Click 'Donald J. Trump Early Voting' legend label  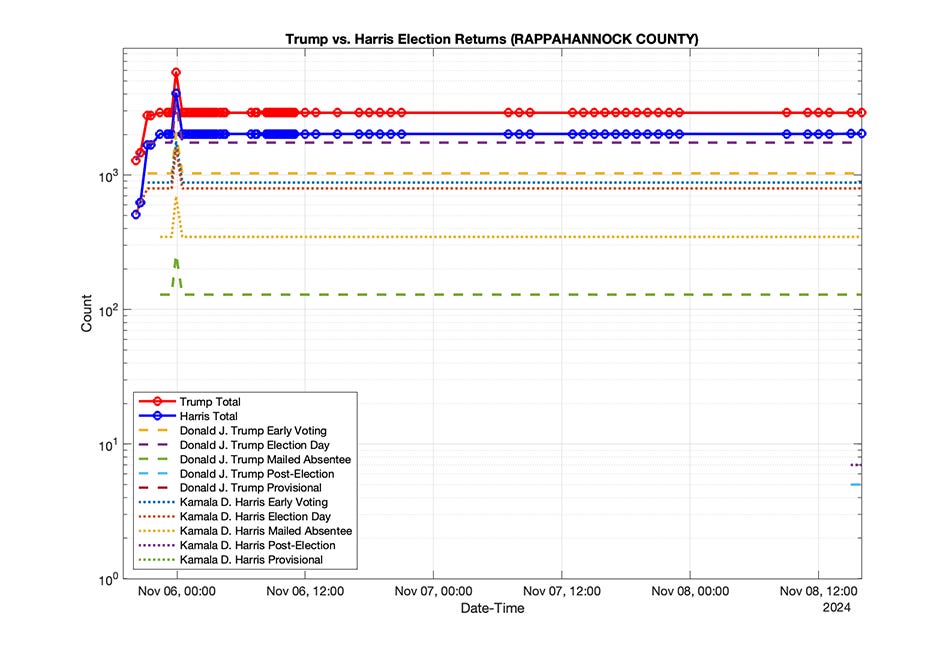pyautogui.click(x=253, y=431)
